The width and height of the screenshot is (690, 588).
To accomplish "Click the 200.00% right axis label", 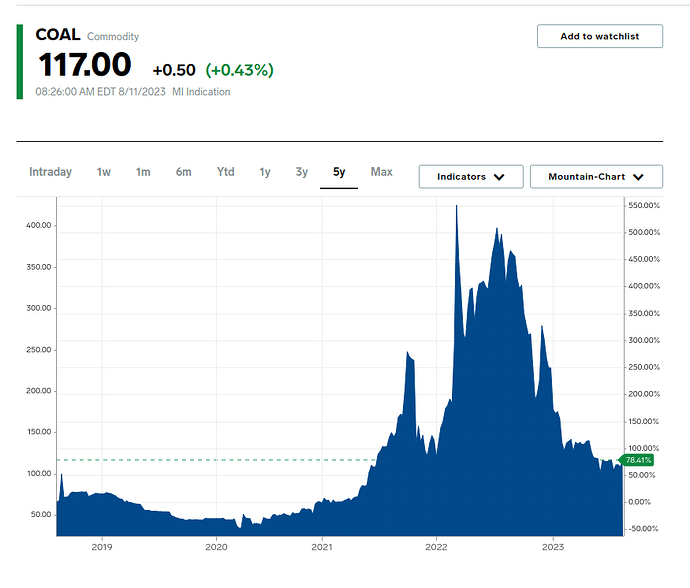I will click(644, 394).
